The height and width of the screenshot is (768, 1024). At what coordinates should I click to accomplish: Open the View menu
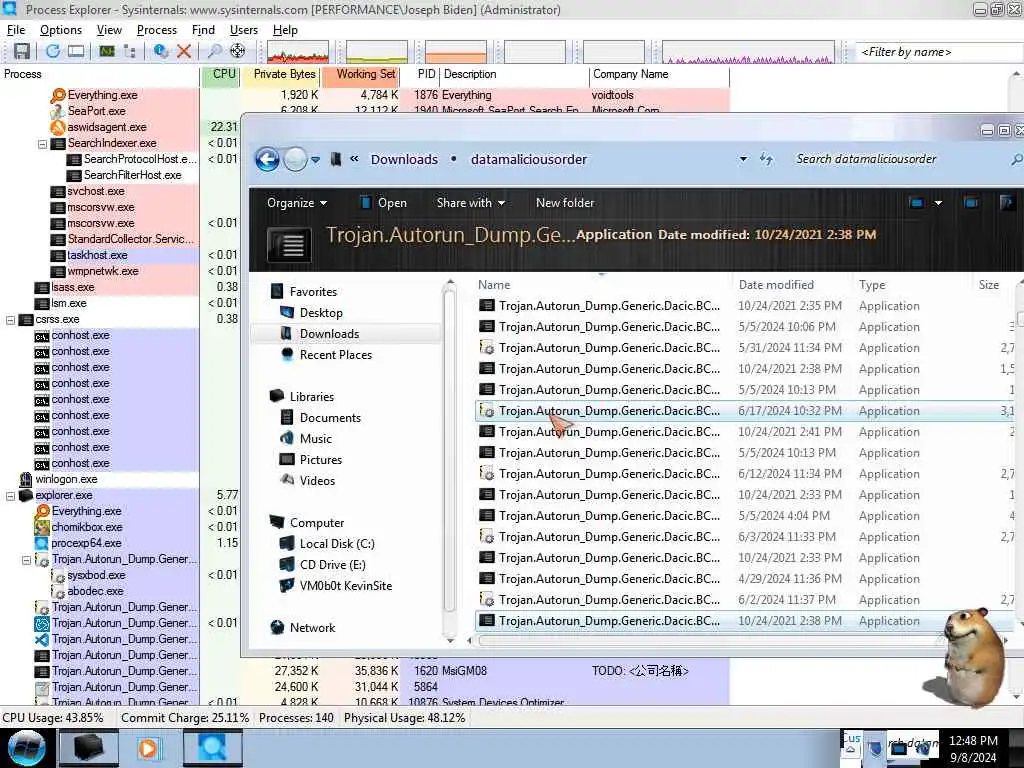(109, 30)
